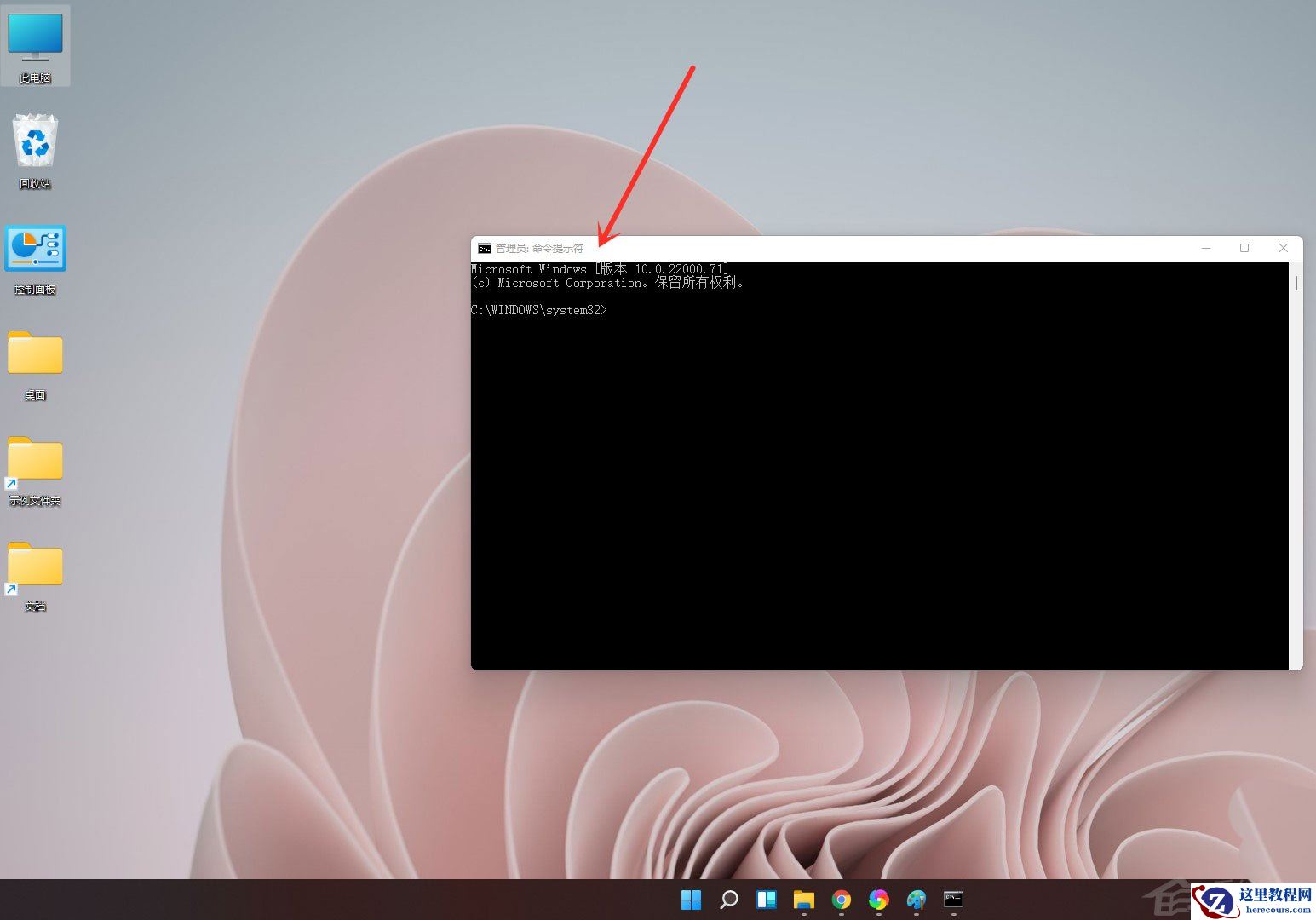
Task: Select Command Prompt taskbar icon
Action: click(953, 900)
